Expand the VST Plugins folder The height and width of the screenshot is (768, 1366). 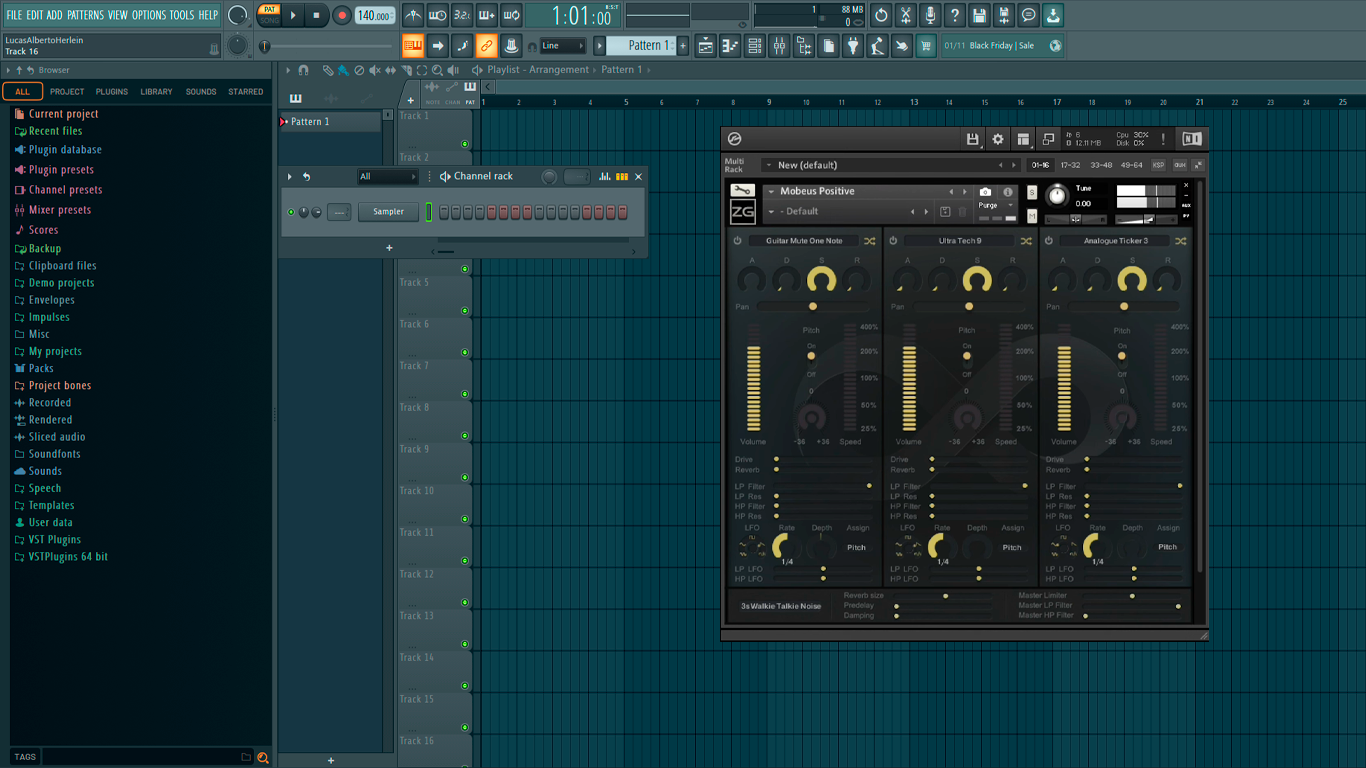47,539
